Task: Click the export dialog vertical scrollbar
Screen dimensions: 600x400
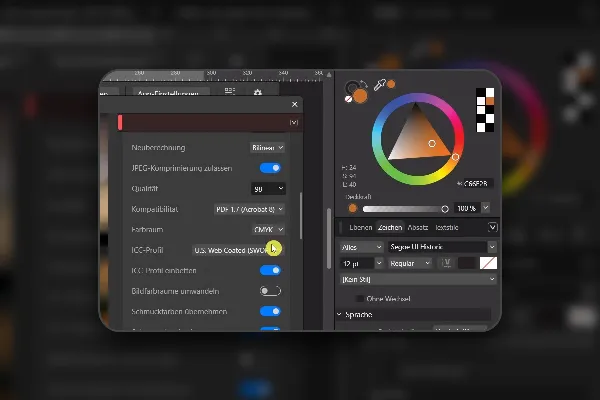Action: click(301, 216)
